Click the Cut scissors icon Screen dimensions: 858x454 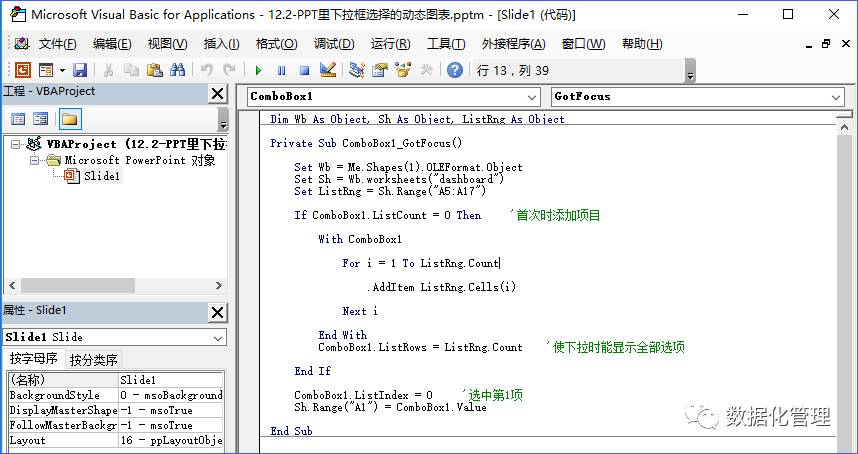point(108,70)
